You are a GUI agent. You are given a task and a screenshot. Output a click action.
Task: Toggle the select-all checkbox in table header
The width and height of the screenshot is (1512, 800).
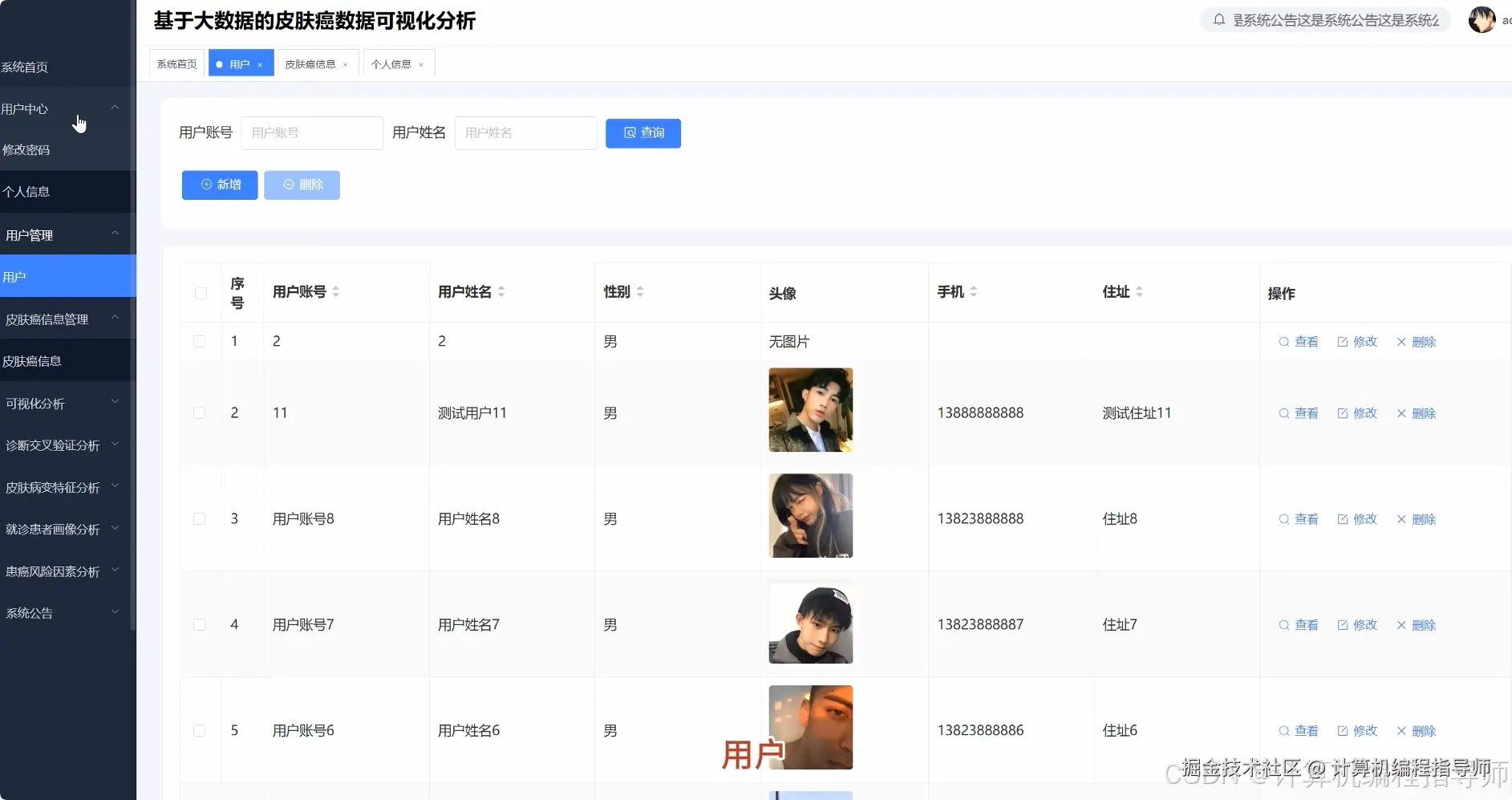pos(200,294)
